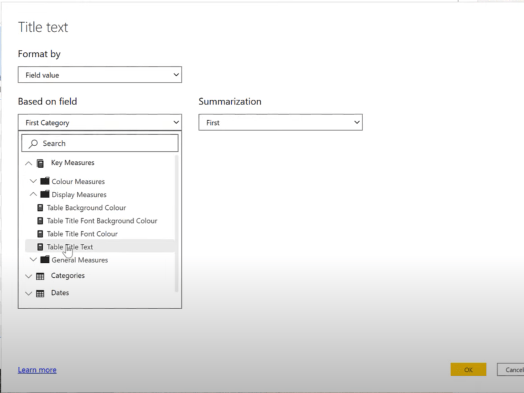Click the Key Measures calculator icon

40,163
